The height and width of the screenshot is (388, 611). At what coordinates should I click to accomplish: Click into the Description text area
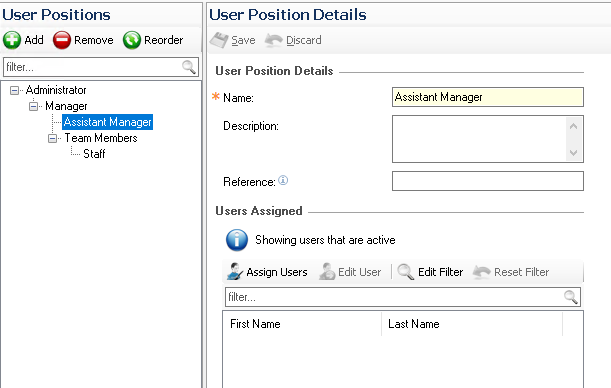pyautogui.click(x=479, y=139)
